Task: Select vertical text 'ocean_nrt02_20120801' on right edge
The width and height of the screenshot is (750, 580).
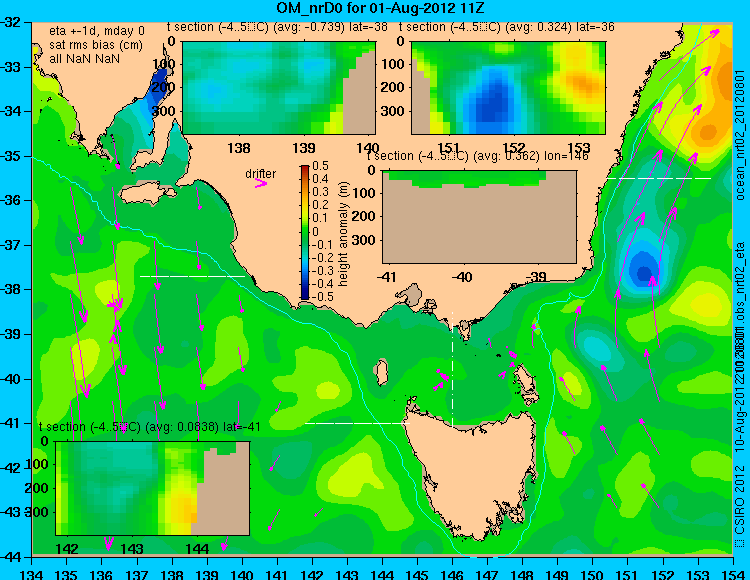Action: click(740, 135)
